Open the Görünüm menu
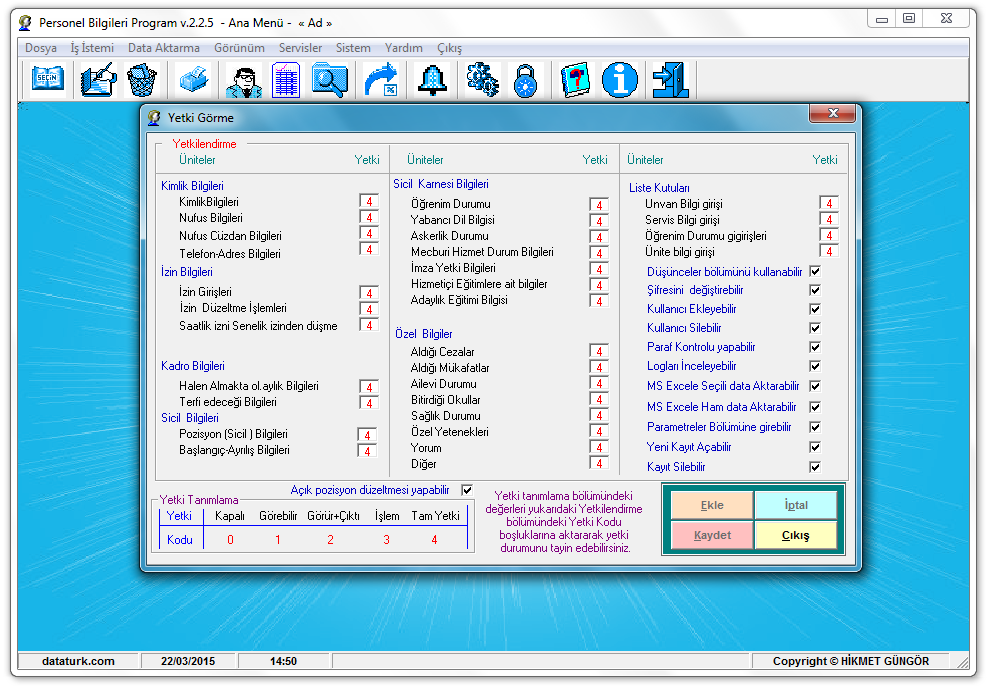 coord(239,48)
